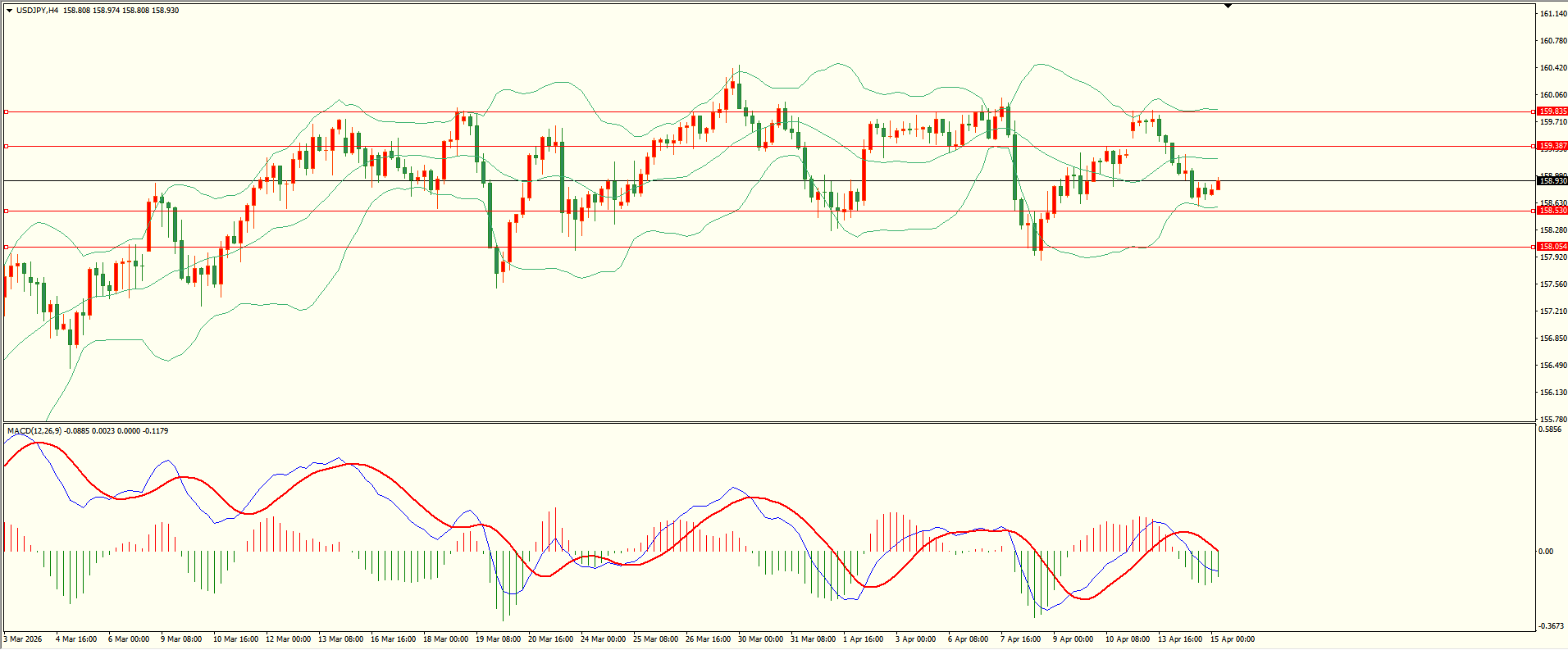This screenshot has width=1568, height=650.
Task: Click left handle of the 159.387 line
Action: [x=7, y=146]
